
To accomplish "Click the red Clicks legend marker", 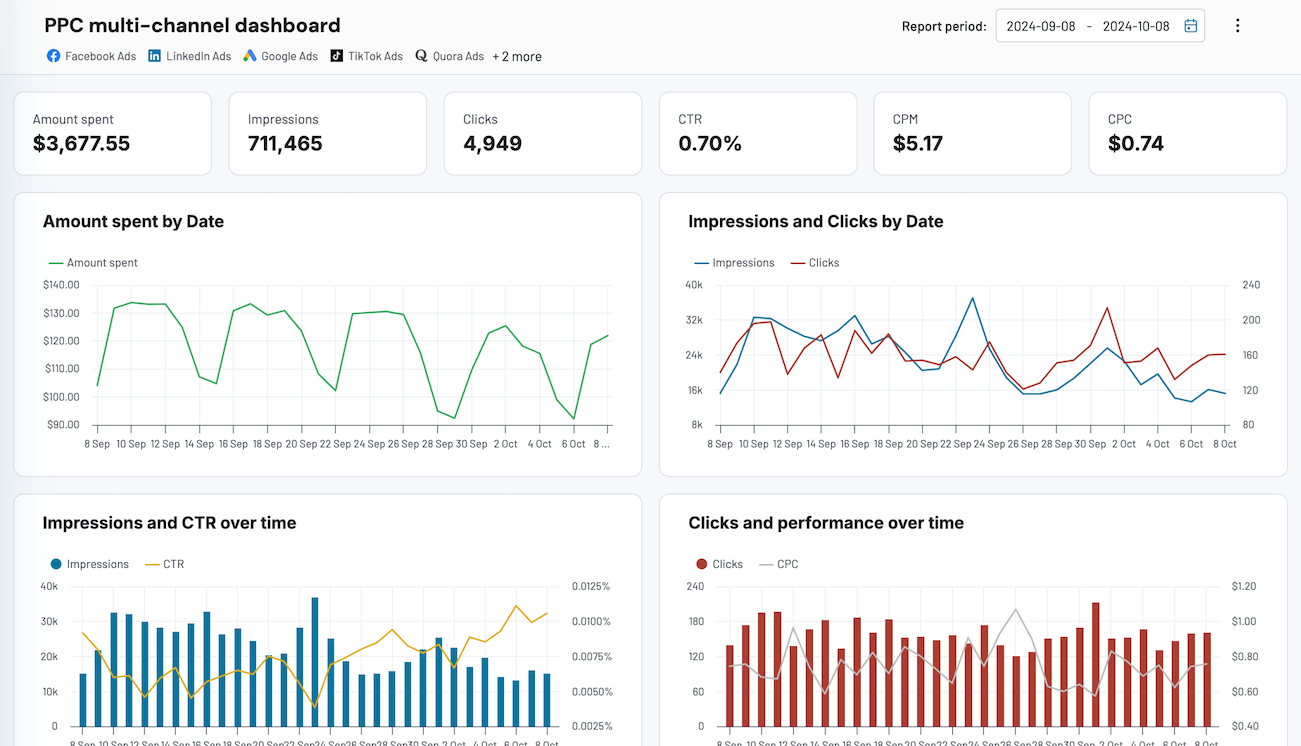I will pyautogui.click(x=703, y=563).
